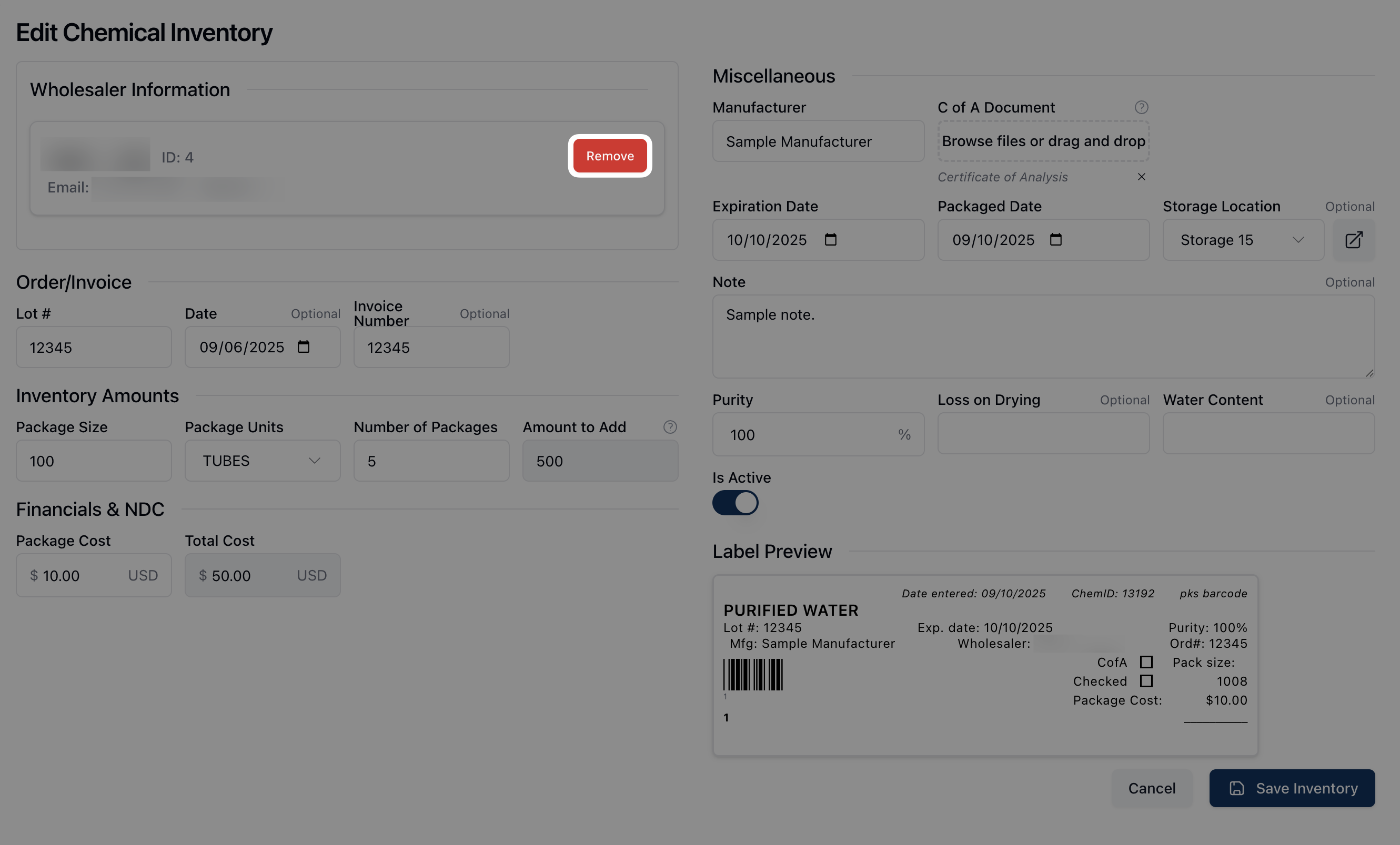The height and width of the screenshot is (845, 1400).
Task: Check the CofA checkbox on the label
Action: (x=1146, y=662)
